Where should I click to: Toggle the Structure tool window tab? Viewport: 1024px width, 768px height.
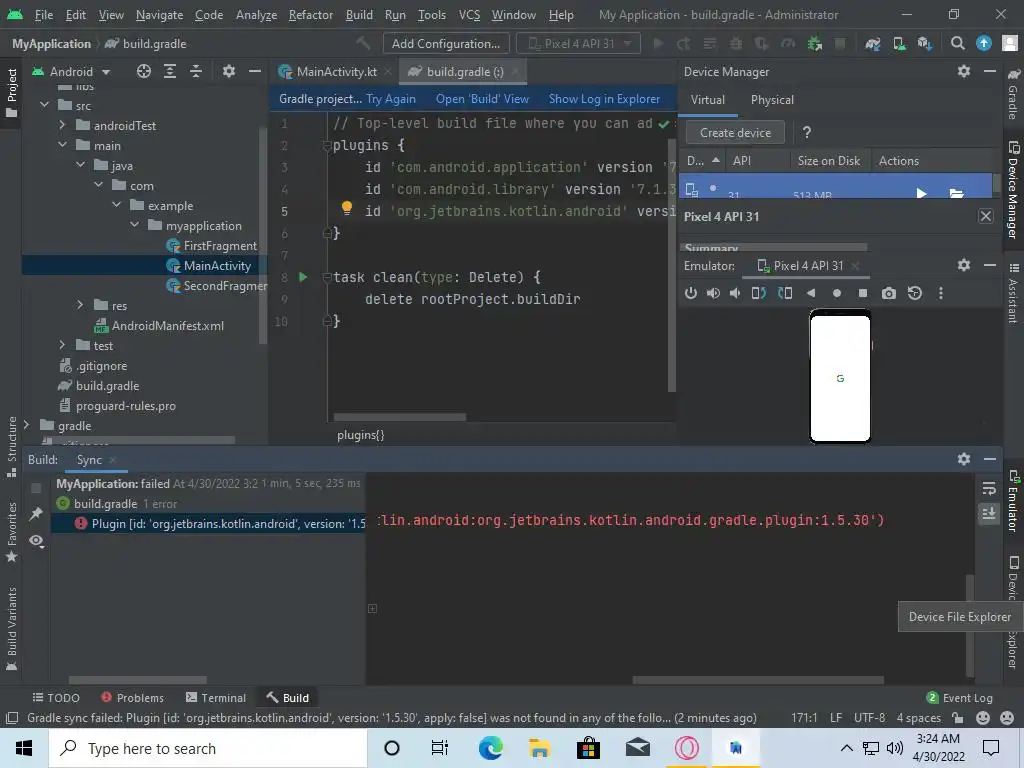click(11, 446)
